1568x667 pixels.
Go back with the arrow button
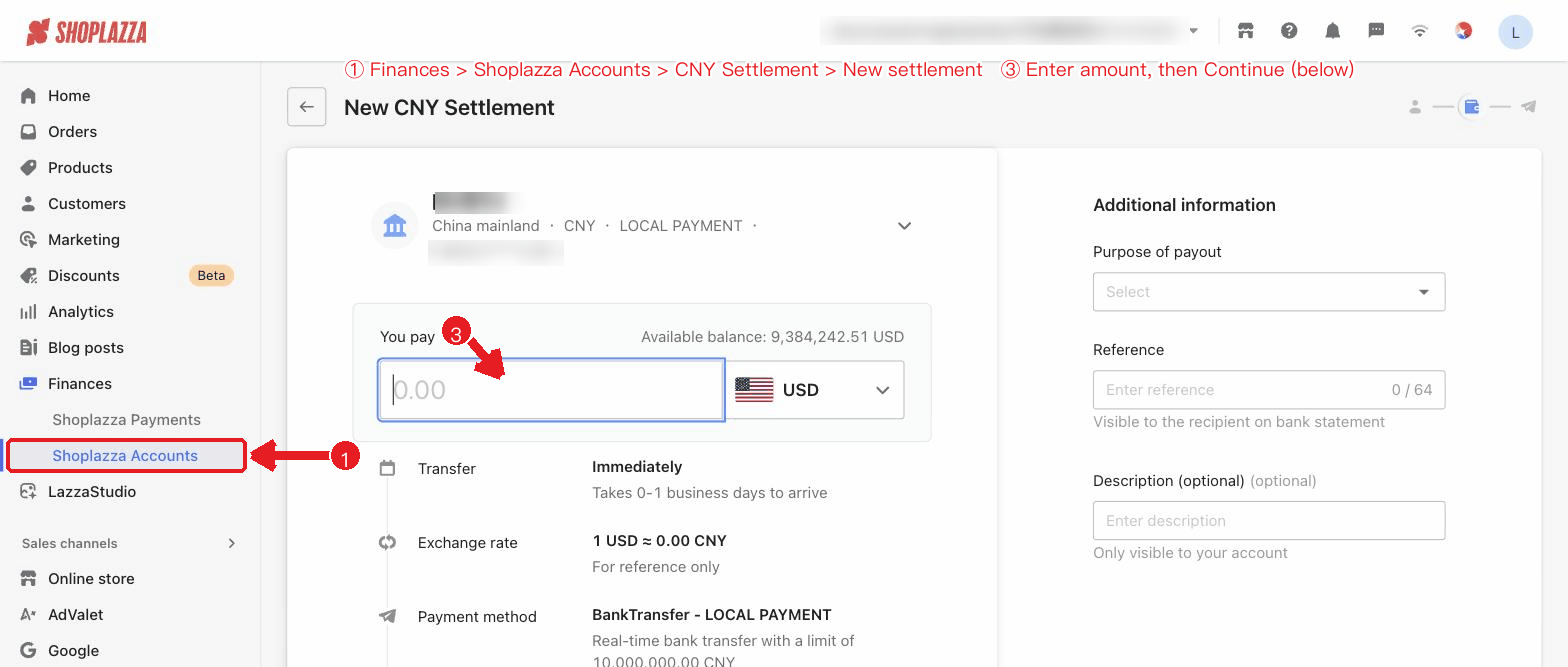[307, 107]
